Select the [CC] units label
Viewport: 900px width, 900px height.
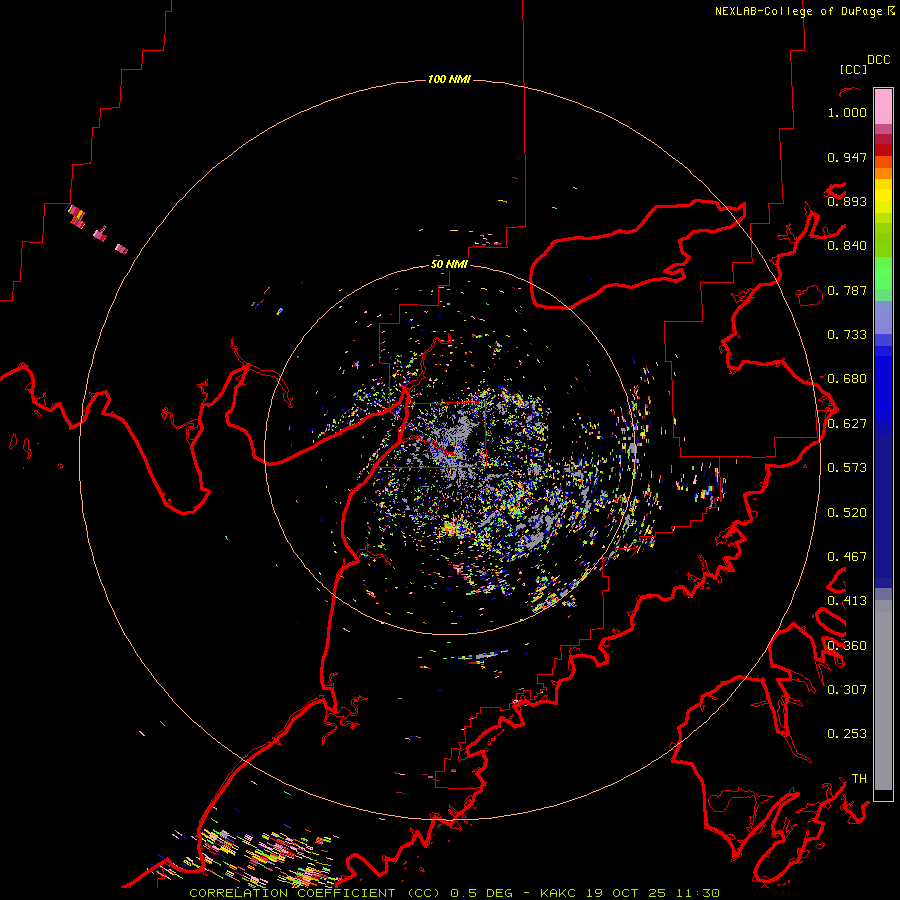(x=853, y=69)
